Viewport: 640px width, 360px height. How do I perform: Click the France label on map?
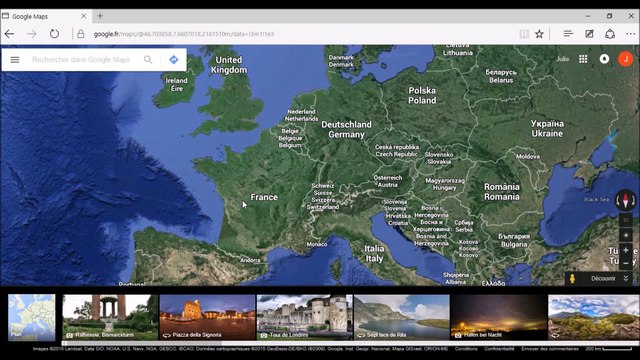[264, 197]
